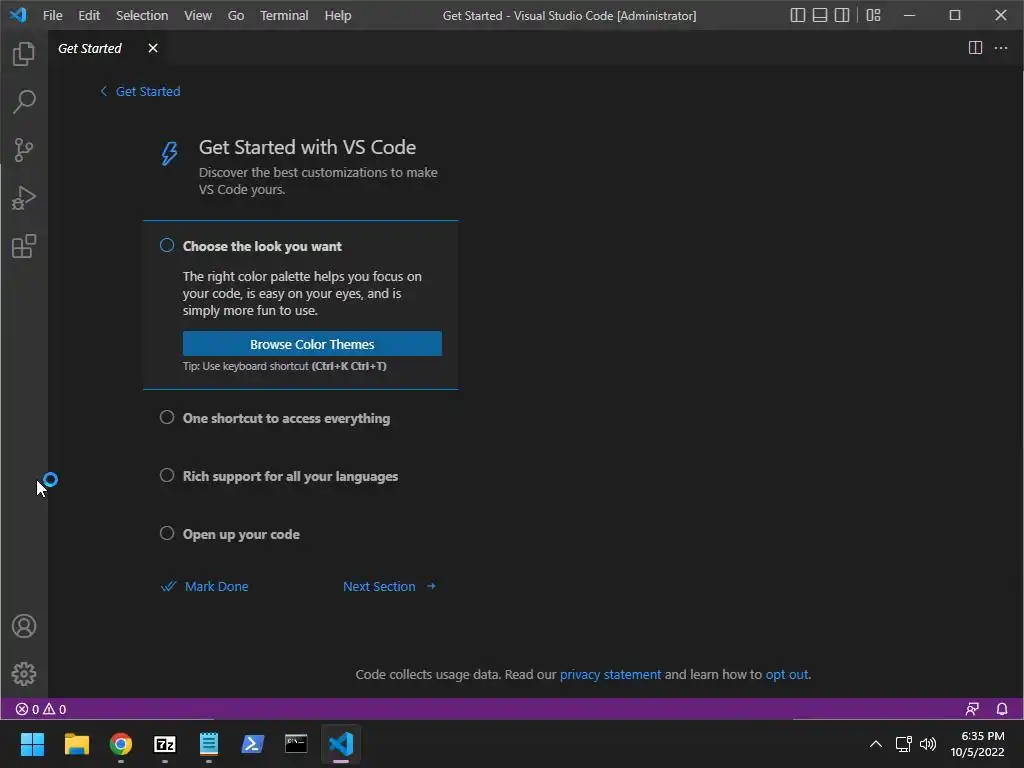Click 'Choose the look you want' heading
Screen dimensions: 1024x768
[262, 246]
